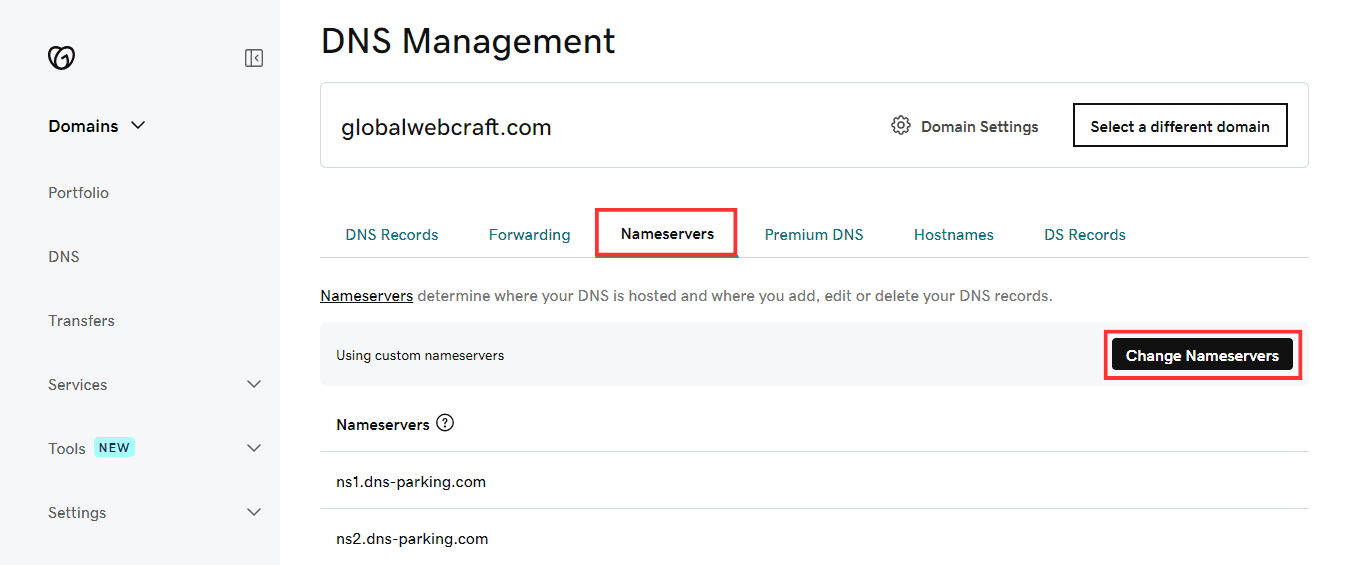Switch to the DS Records tab
The height and width of the screenshot is (565, 1349).
[x=1084, y=235]
